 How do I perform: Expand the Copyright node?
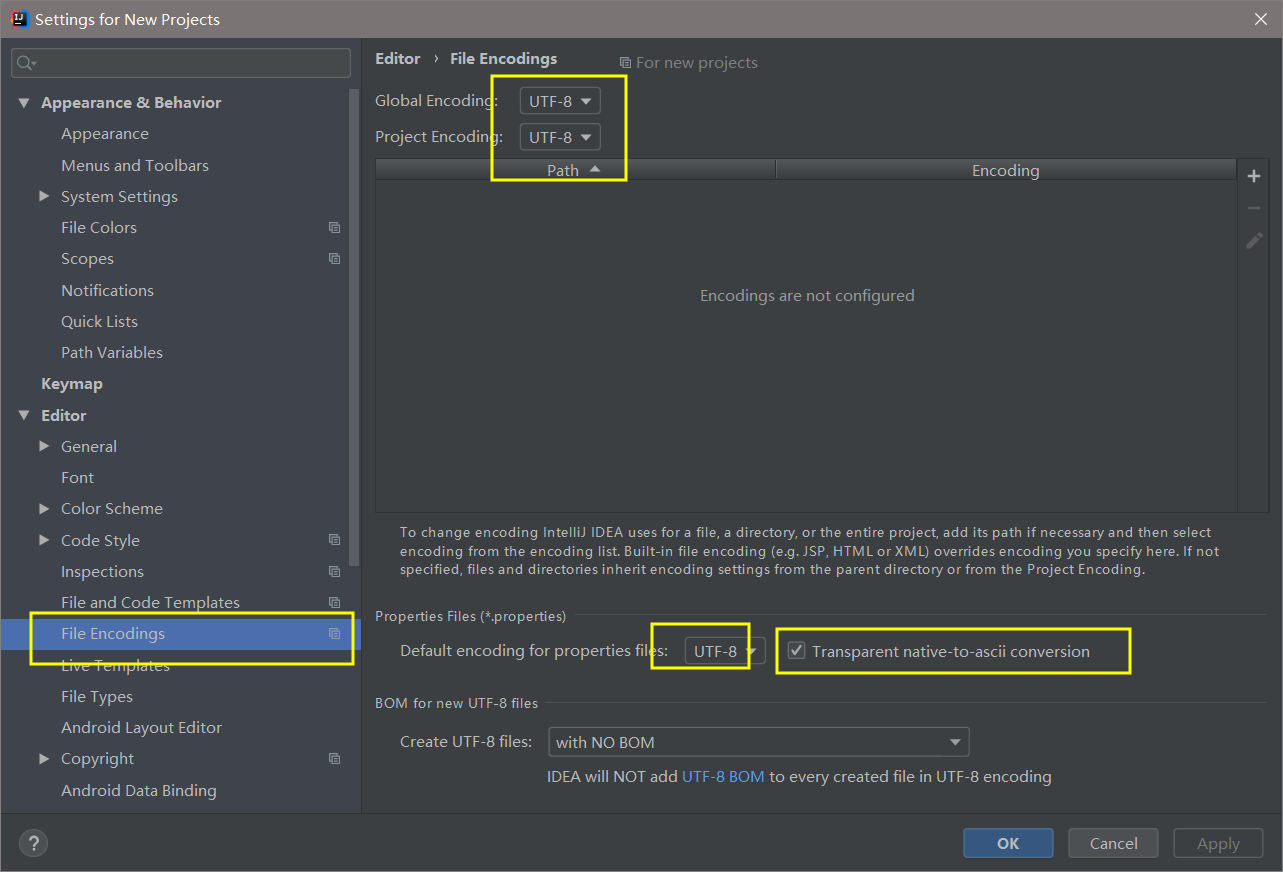(44, 758)
